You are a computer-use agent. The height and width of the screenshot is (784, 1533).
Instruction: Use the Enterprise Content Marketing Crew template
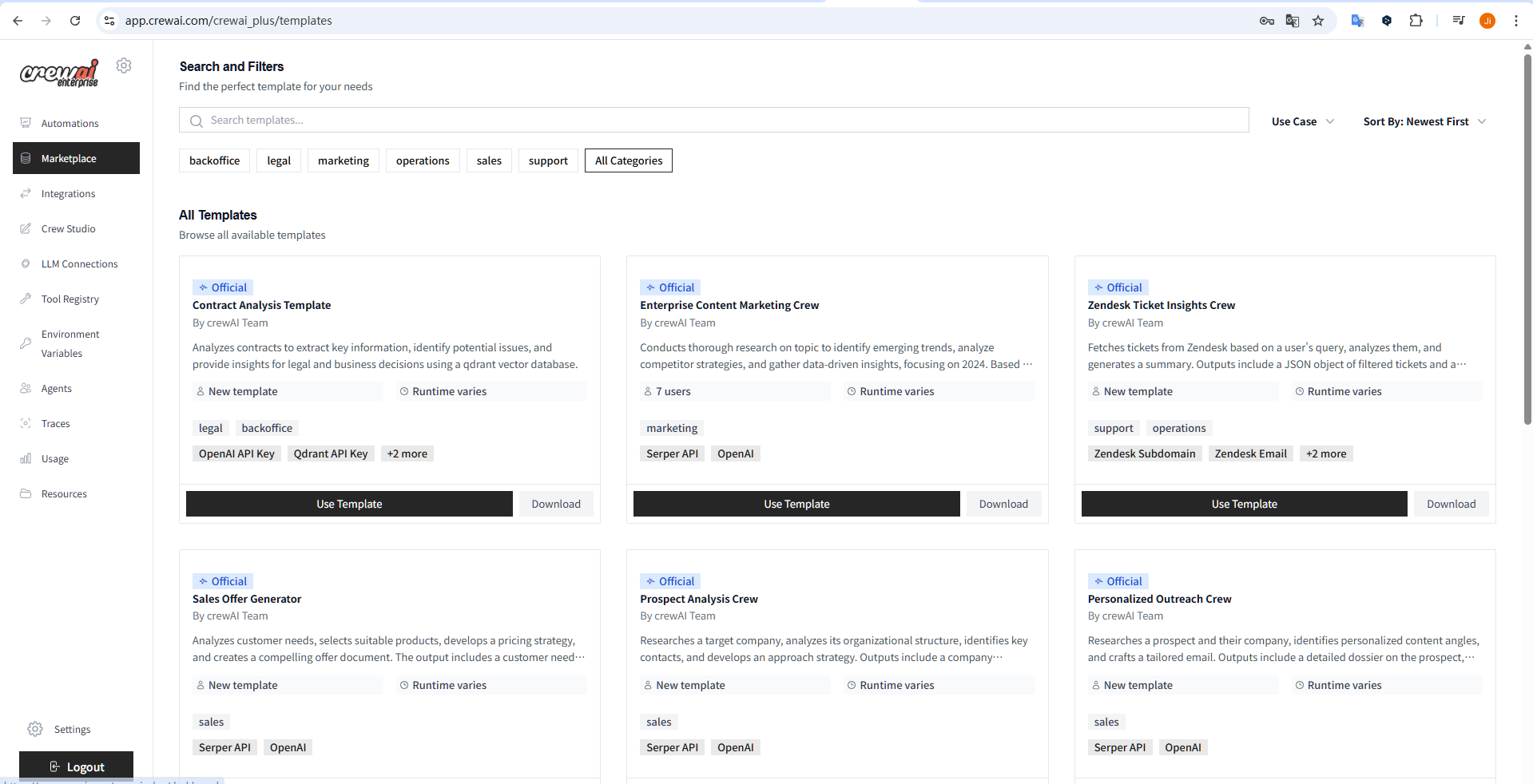point(796,504)
